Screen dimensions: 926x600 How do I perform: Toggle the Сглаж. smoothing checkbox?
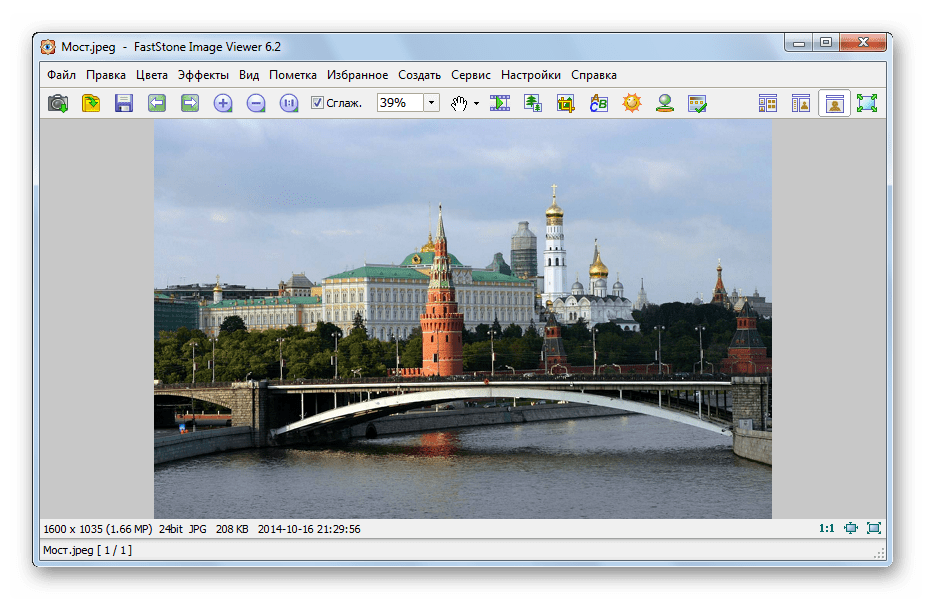click(x=317, y=103)
